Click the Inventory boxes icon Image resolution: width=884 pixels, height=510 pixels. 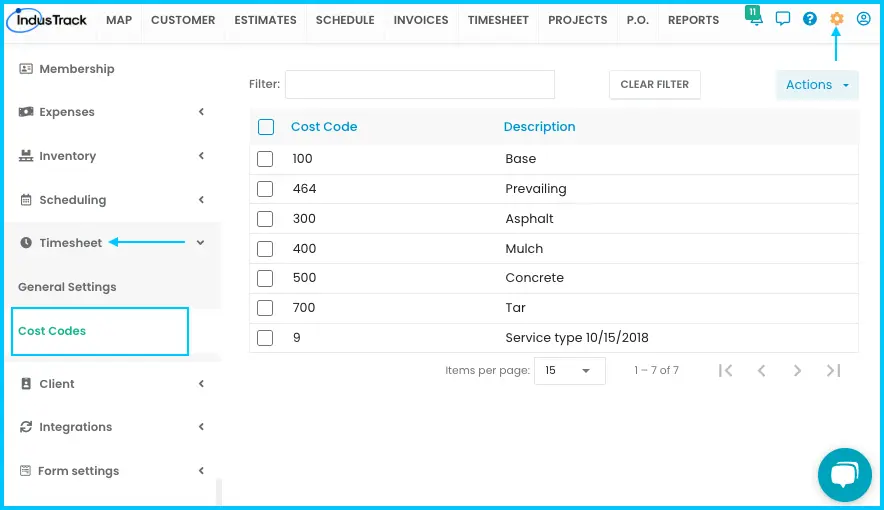pyautogui.click(x=26, y=156)
